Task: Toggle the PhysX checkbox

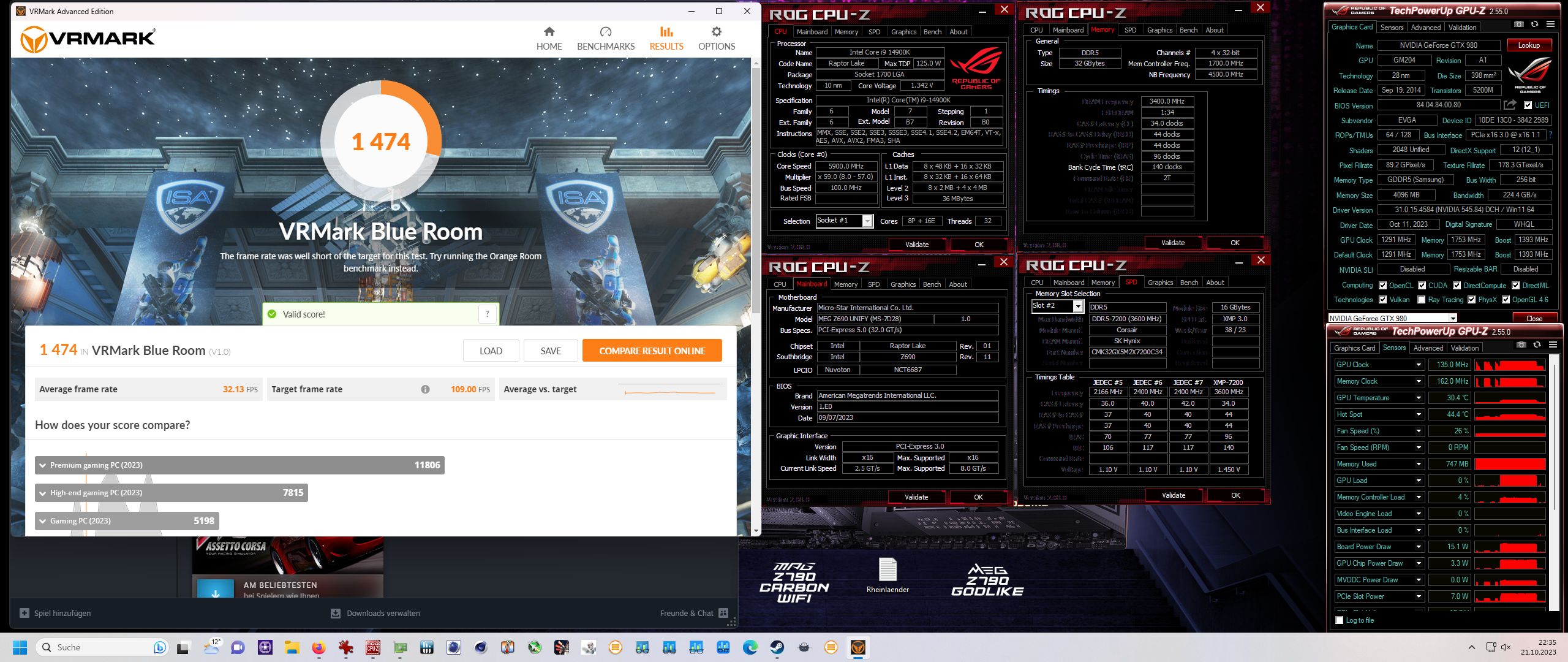Action: point(1472,300)
